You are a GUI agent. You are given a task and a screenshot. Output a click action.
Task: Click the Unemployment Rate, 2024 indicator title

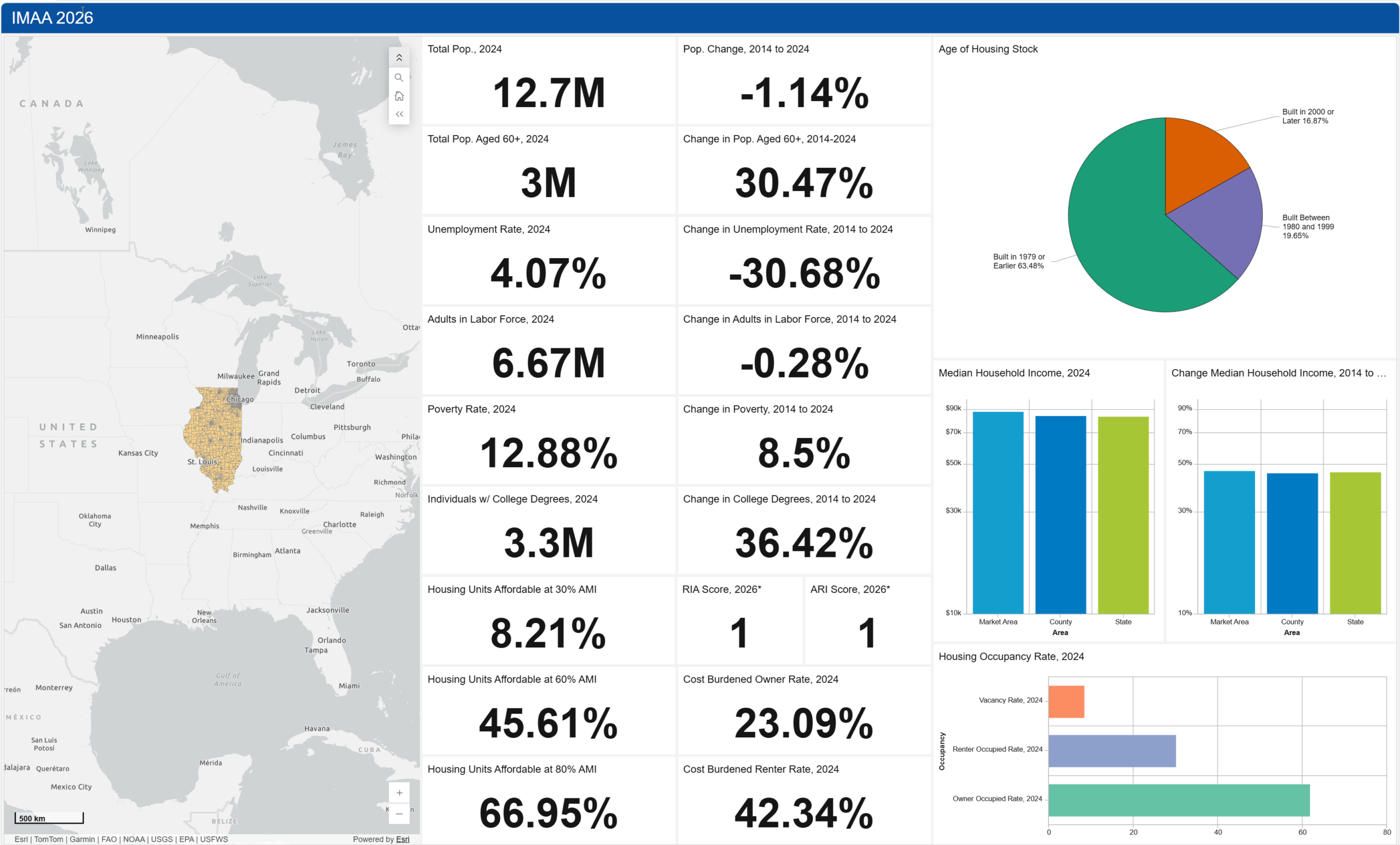489,229
